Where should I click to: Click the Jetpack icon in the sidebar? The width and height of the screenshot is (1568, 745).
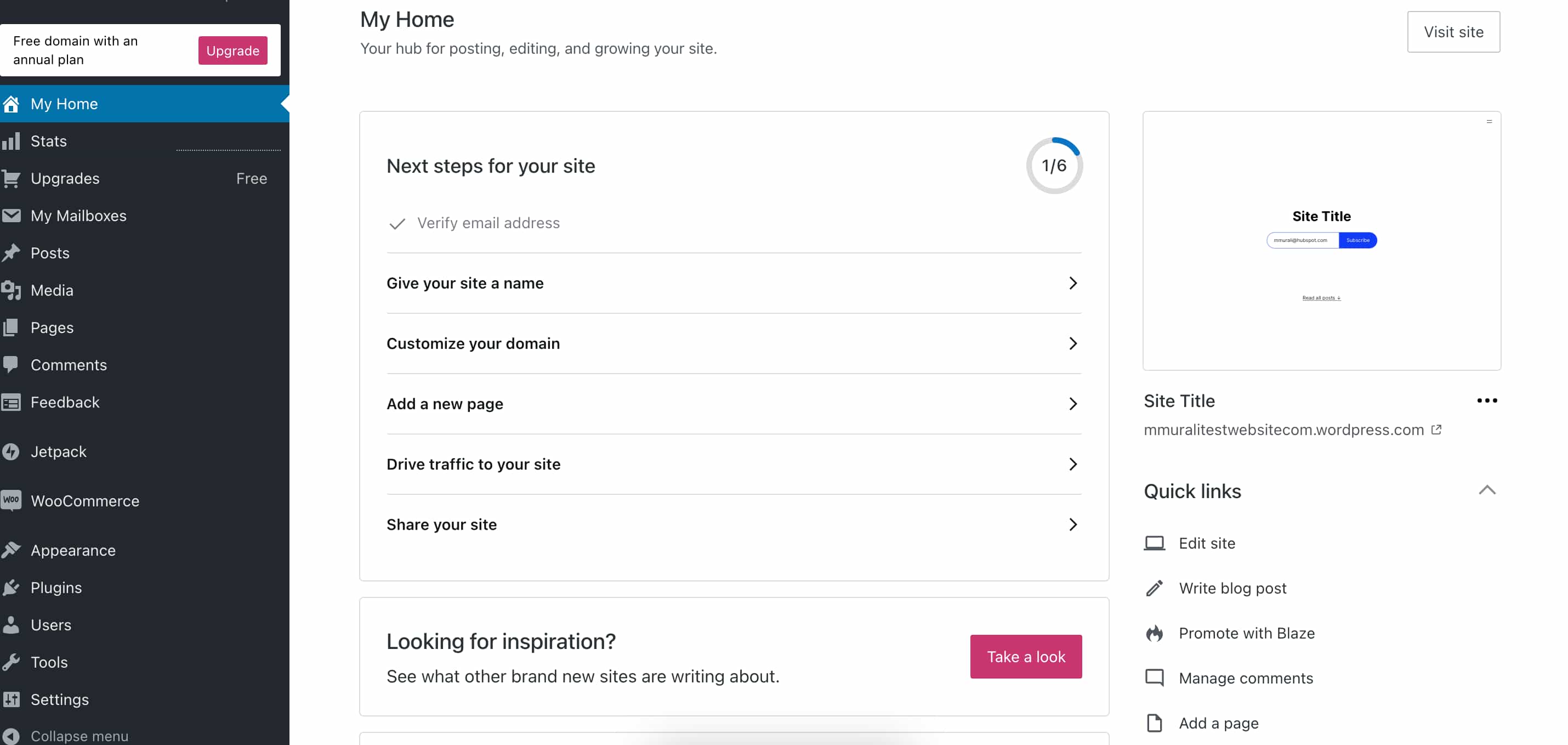12,451
